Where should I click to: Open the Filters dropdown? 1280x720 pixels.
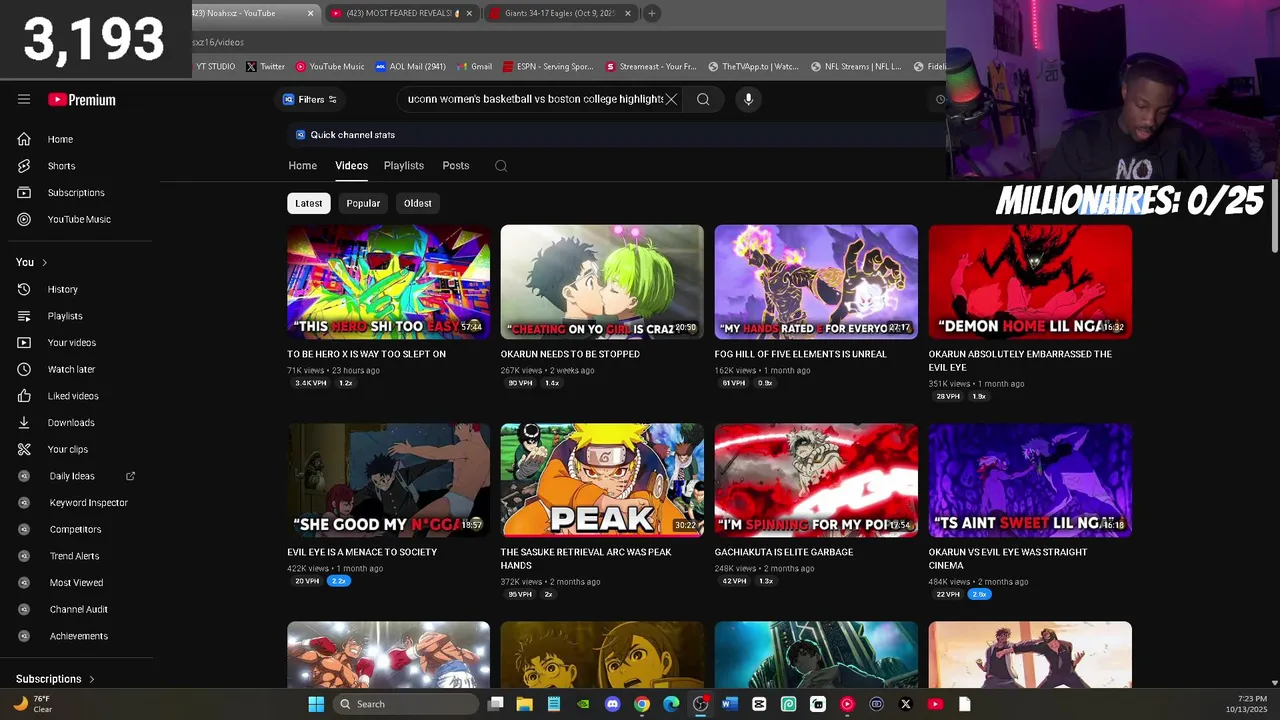pos(310,99)
